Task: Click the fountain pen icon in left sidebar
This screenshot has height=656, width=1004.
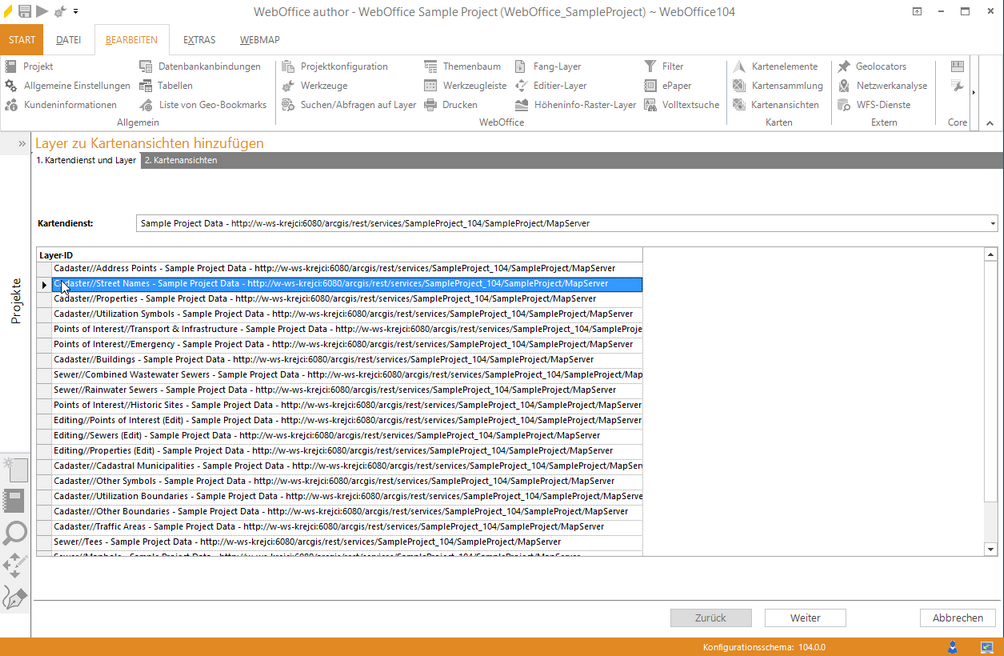Action: click(15, 598)
